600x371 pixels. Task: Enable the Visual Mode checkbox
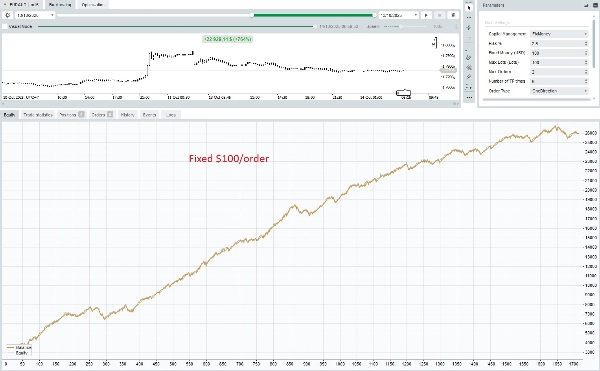pos(5,26)
